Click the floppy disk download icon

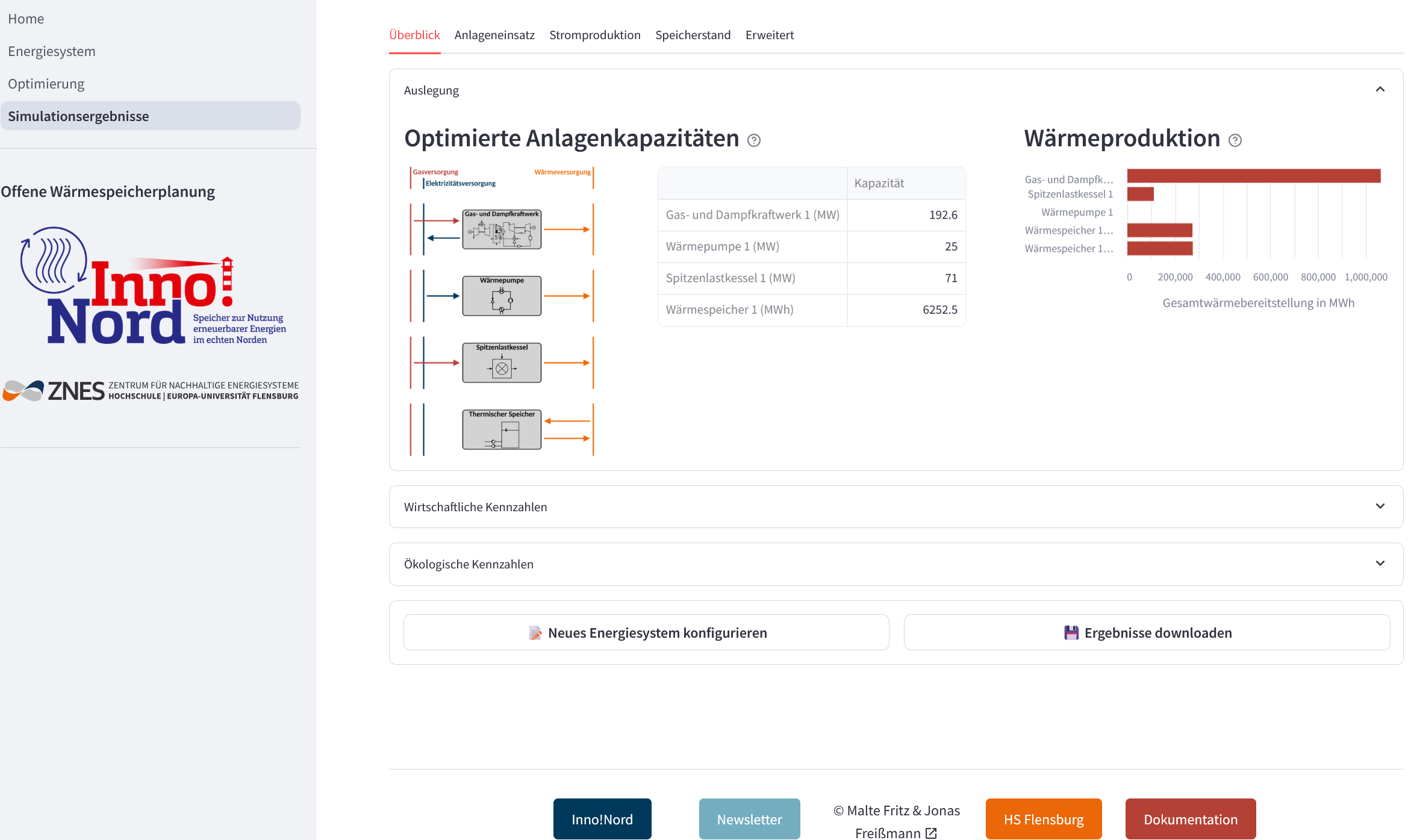coord(1071,633)
